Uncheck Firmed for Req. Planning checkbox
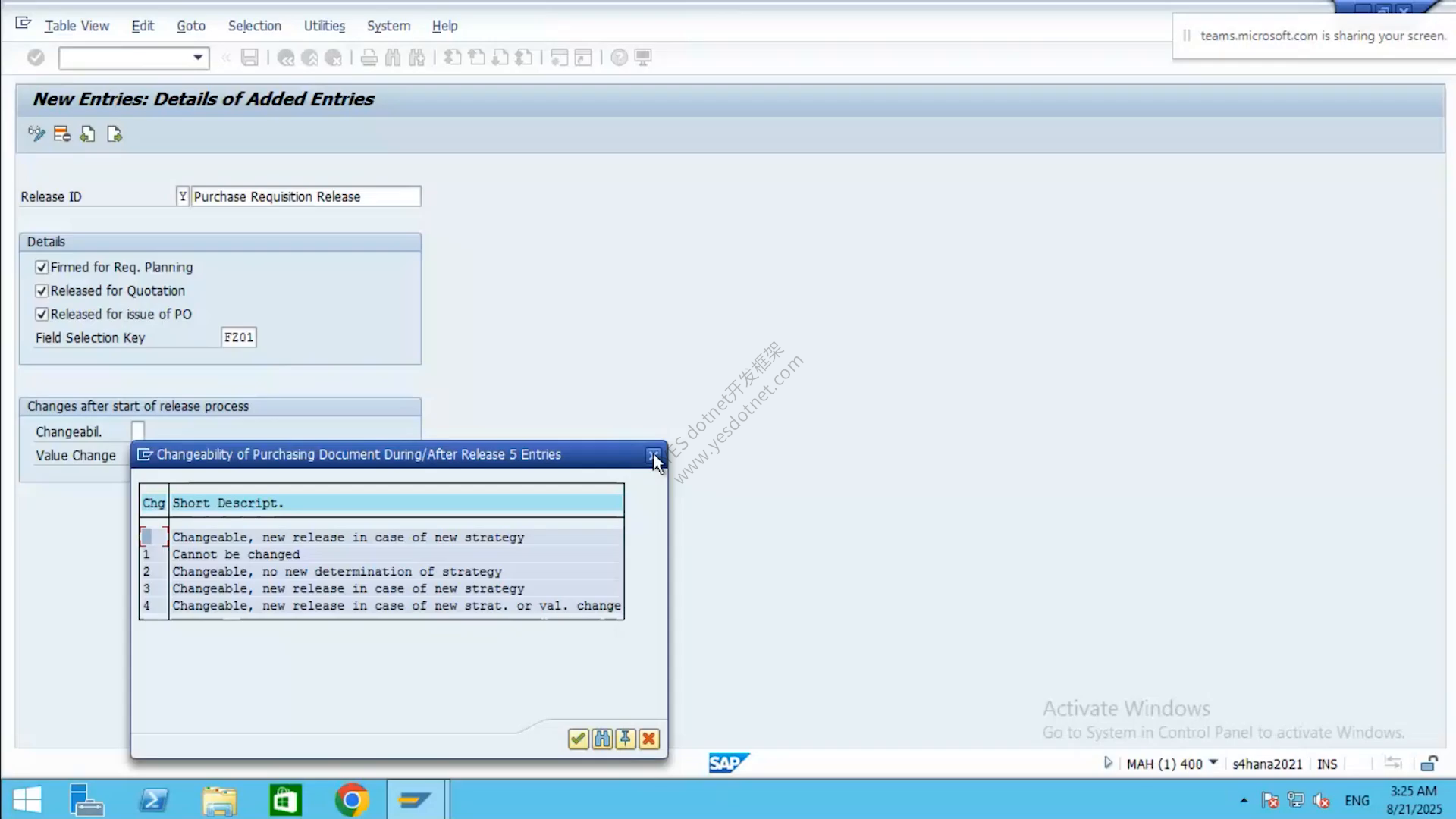1456x819 pixels. 42,268
